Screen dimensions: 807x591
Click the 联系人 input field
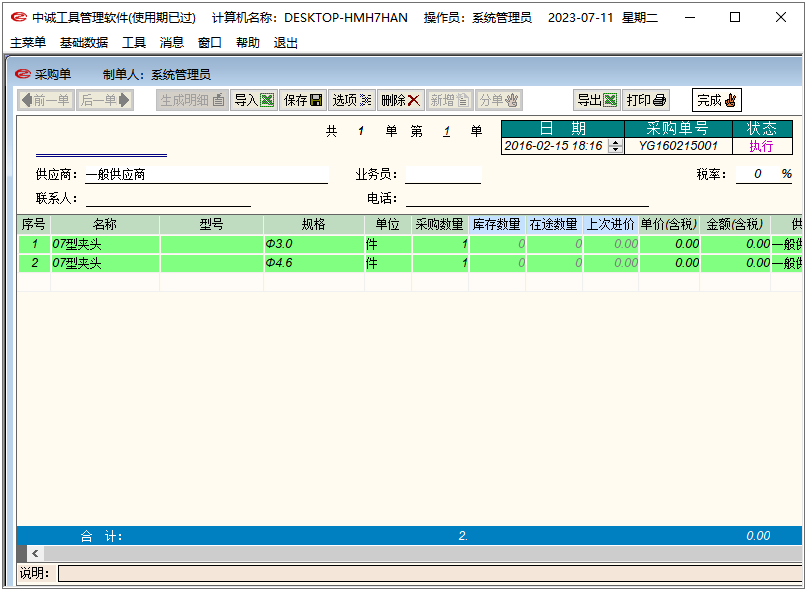tap(168, 198)
